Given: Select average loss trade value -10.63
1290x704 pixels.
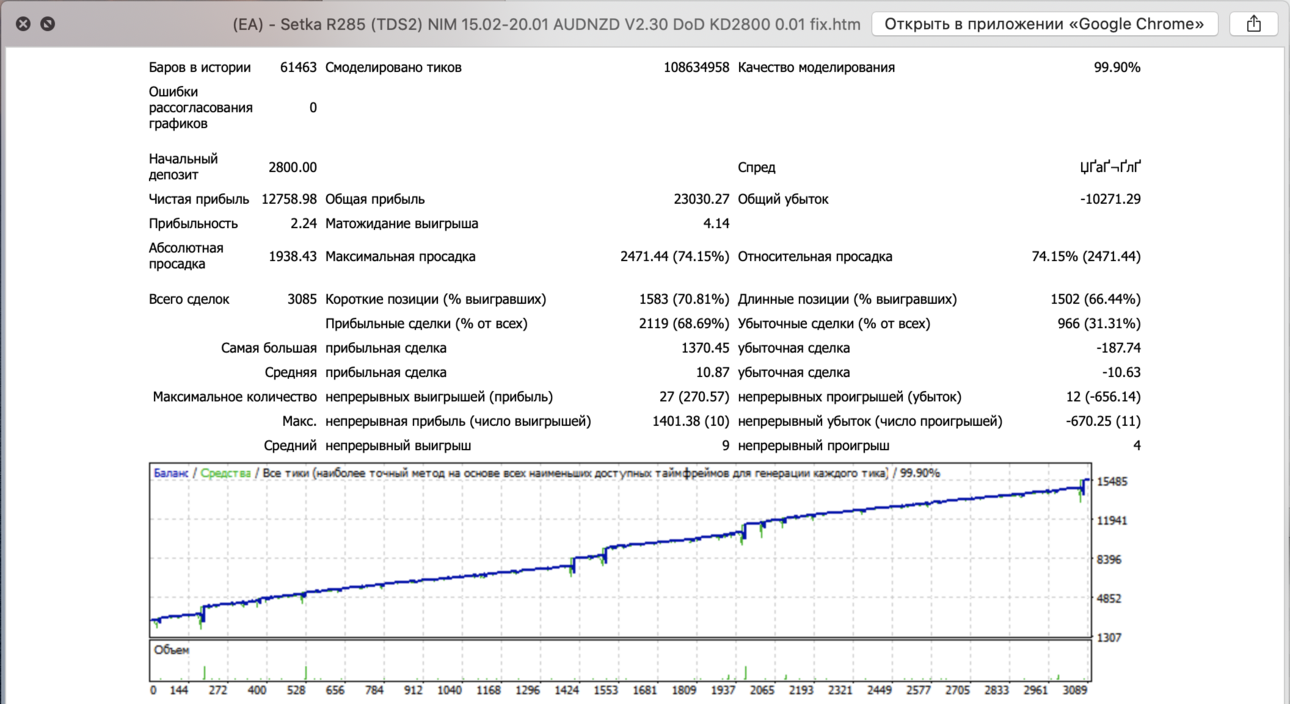Looking at the screenshot, I should tap(1122, 373).
